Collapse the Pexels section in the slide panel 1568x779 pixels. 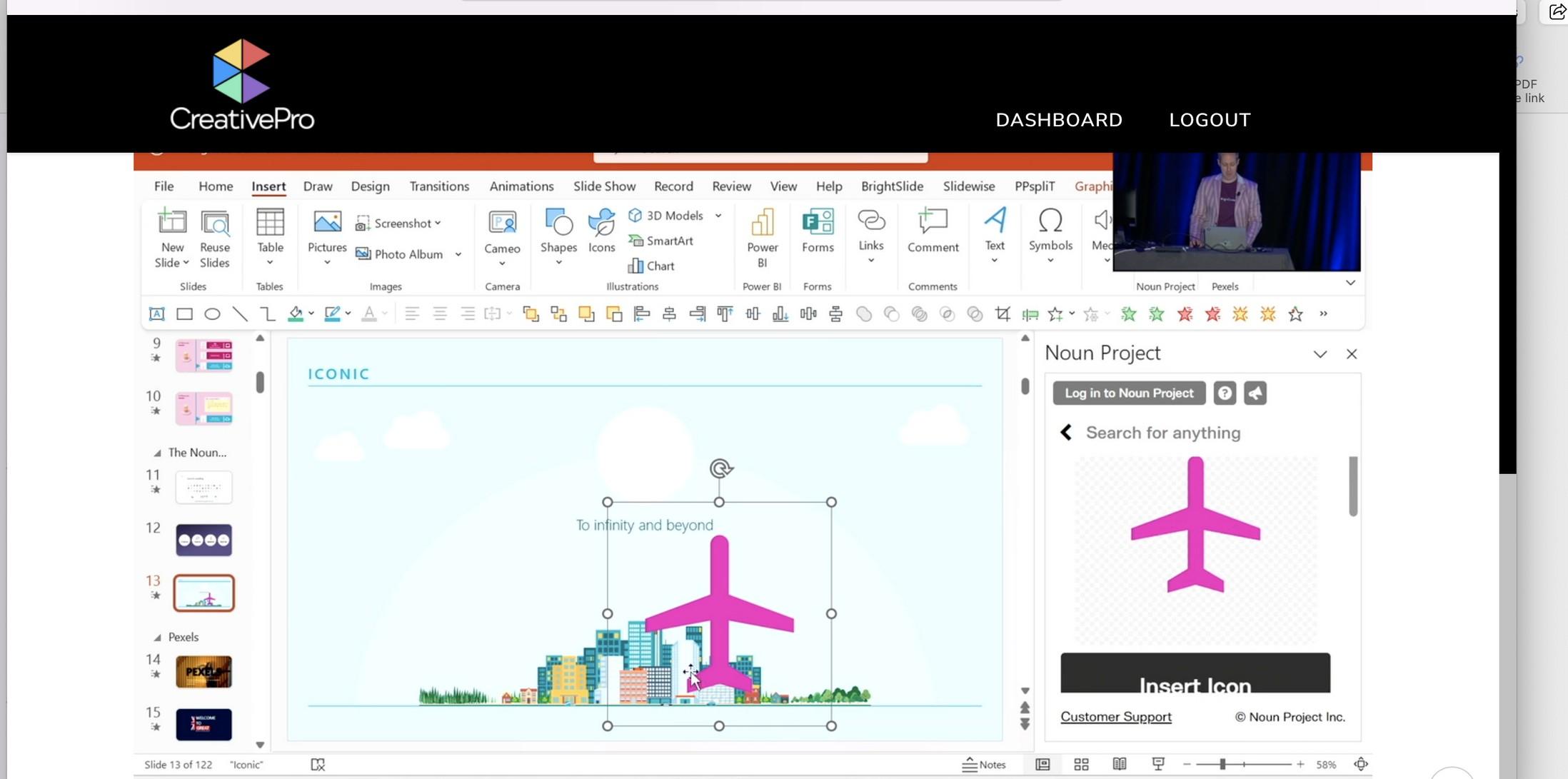pos(157,637)
